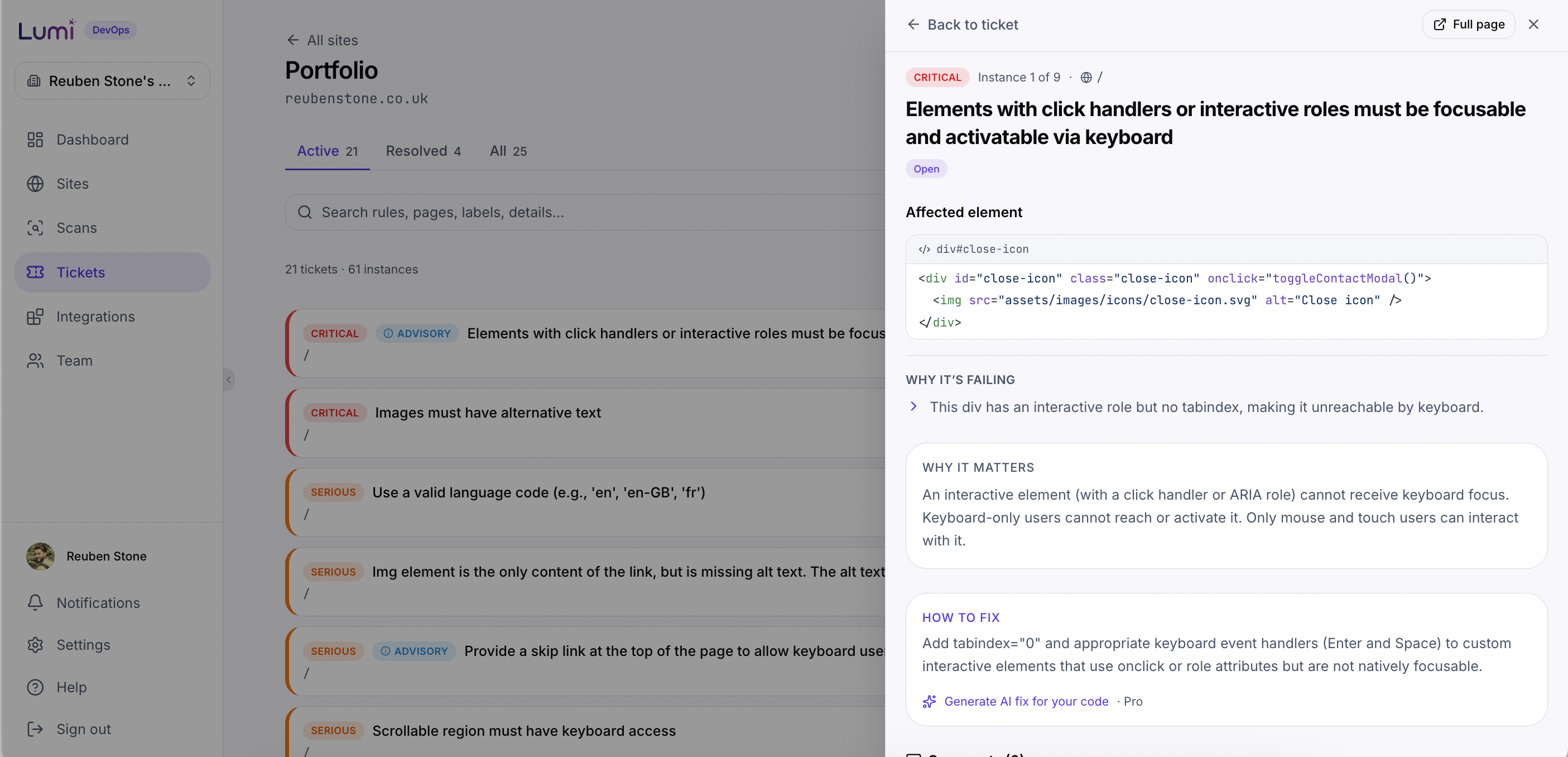Click the Instance 1 of 9 label
The height and width of the screenshot is (757, 1568).
pyautogui.click(x=1019, y=78)
